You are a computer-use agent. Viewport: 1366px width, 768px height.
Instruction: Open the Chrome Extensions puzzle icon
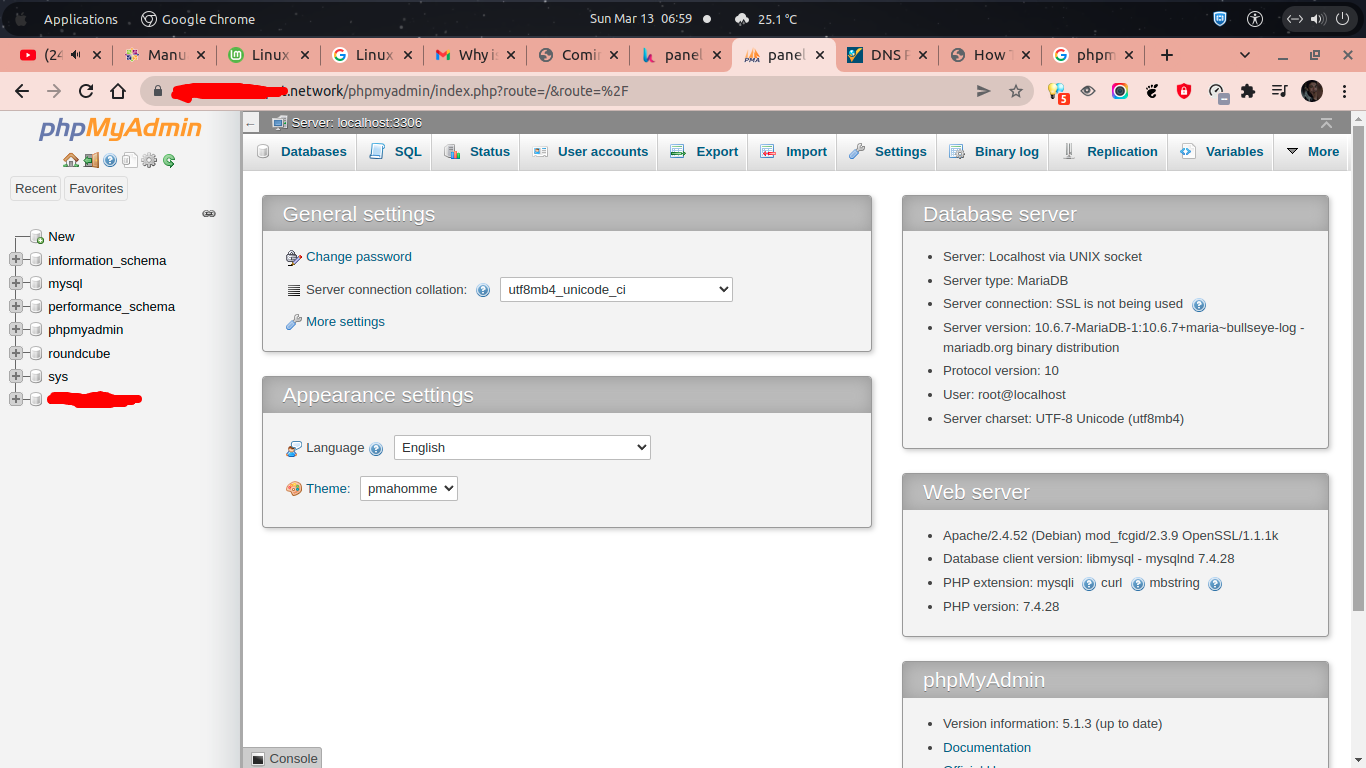(1247, 91)
